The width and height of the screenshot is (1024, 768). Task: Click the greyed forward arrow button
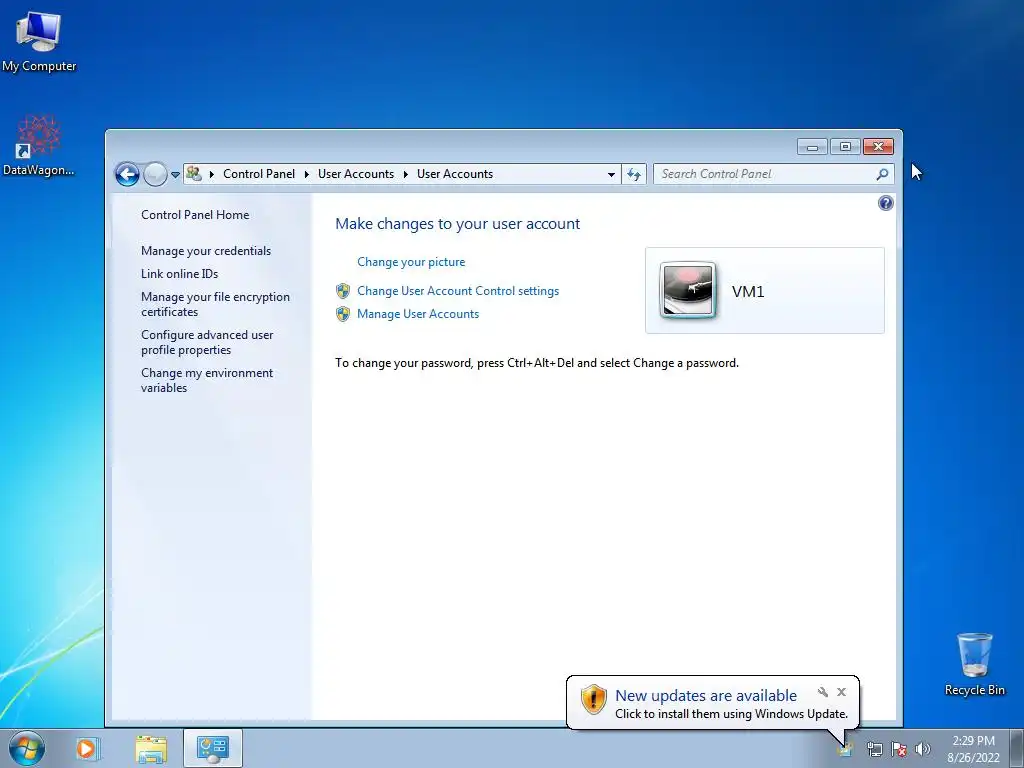click(x=155, y=174)
